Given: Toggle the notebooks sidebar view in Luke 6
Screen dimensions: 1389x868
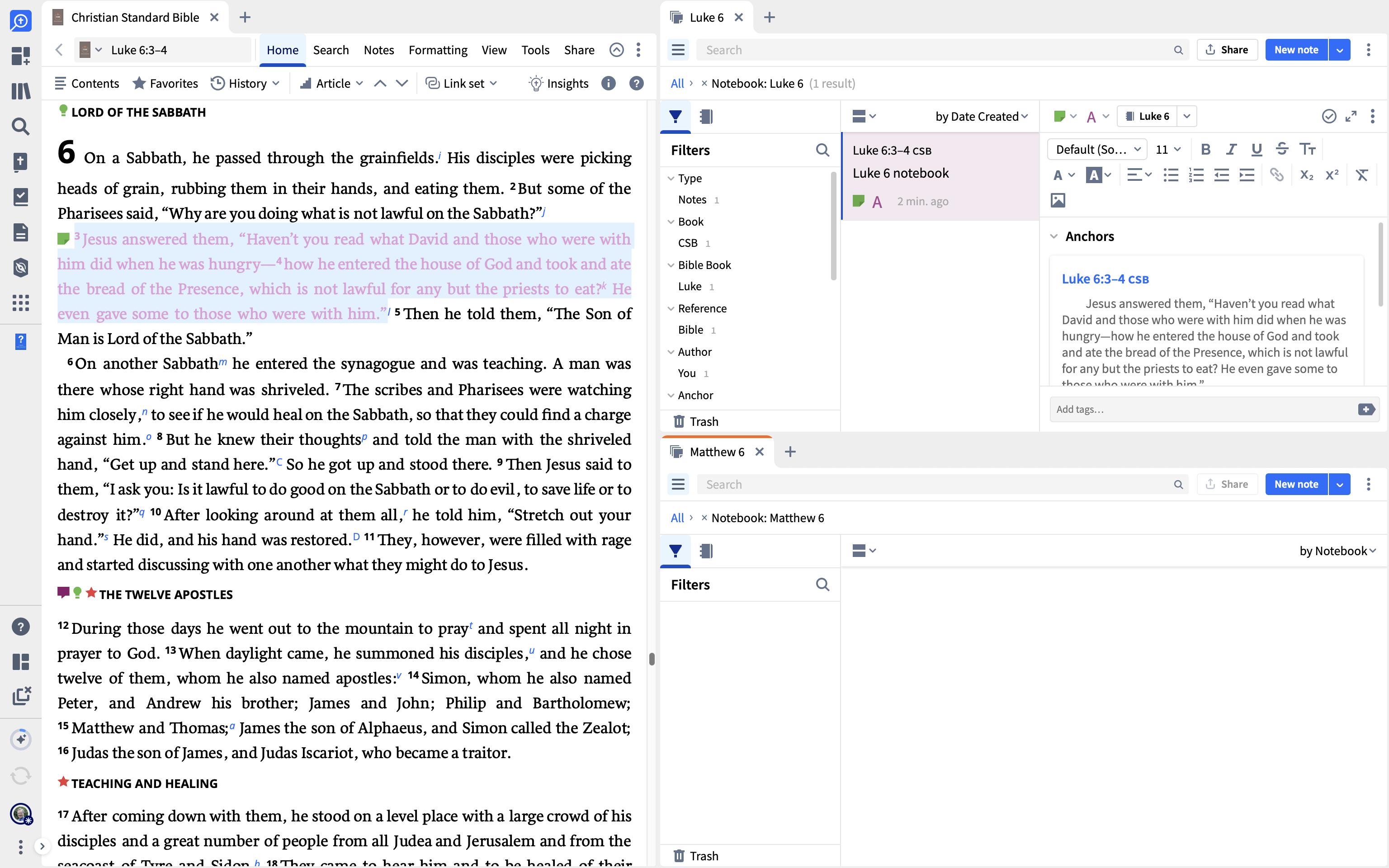Looking at the screenshot, I should (706, 117).
